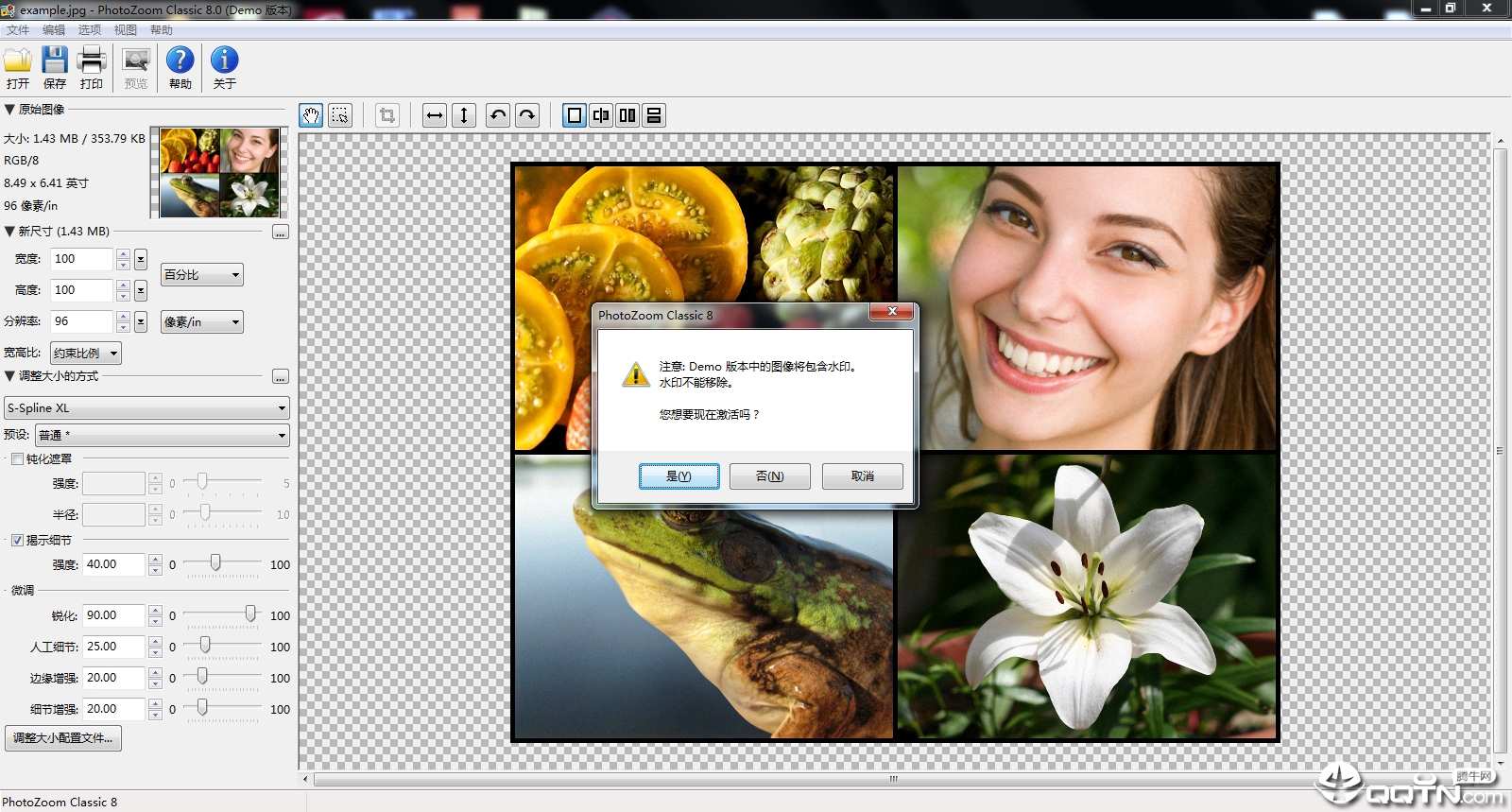Click the 宽度 input field
Viewport: 1512px width, 812px height.
[x=82, y=259]
